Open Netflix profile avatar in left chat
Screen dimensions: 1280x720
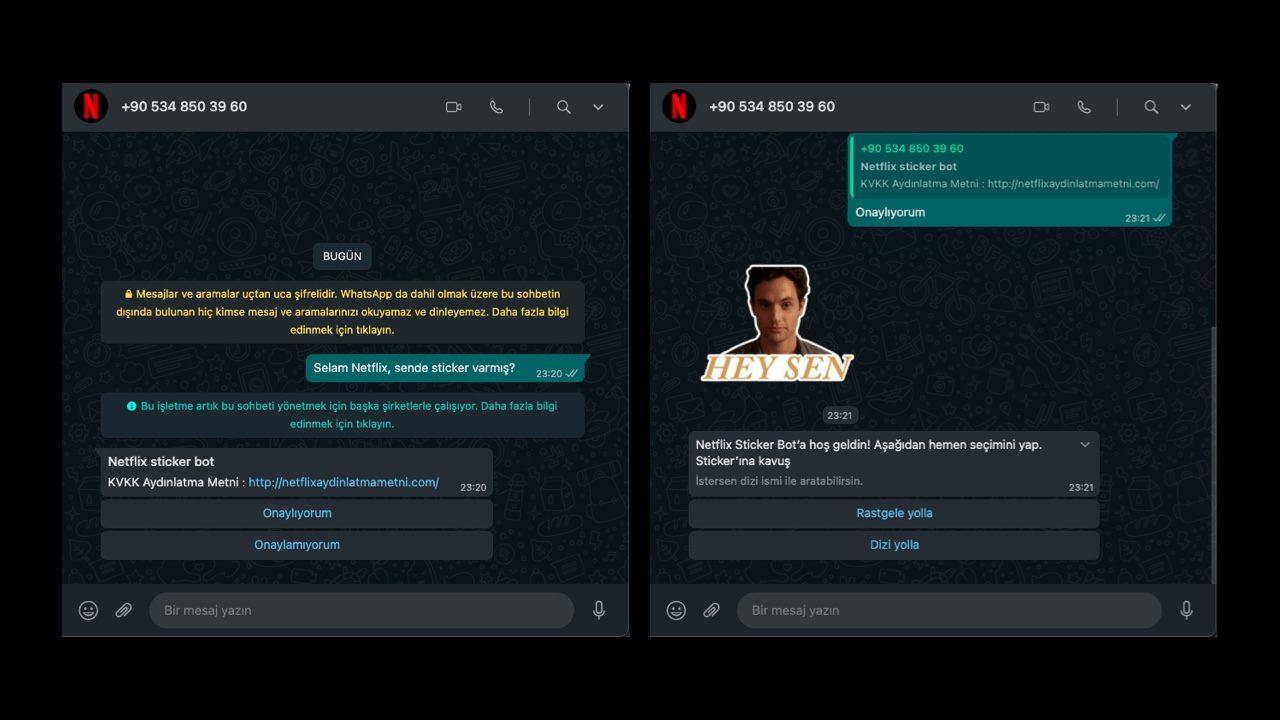[x=91, y=106]
